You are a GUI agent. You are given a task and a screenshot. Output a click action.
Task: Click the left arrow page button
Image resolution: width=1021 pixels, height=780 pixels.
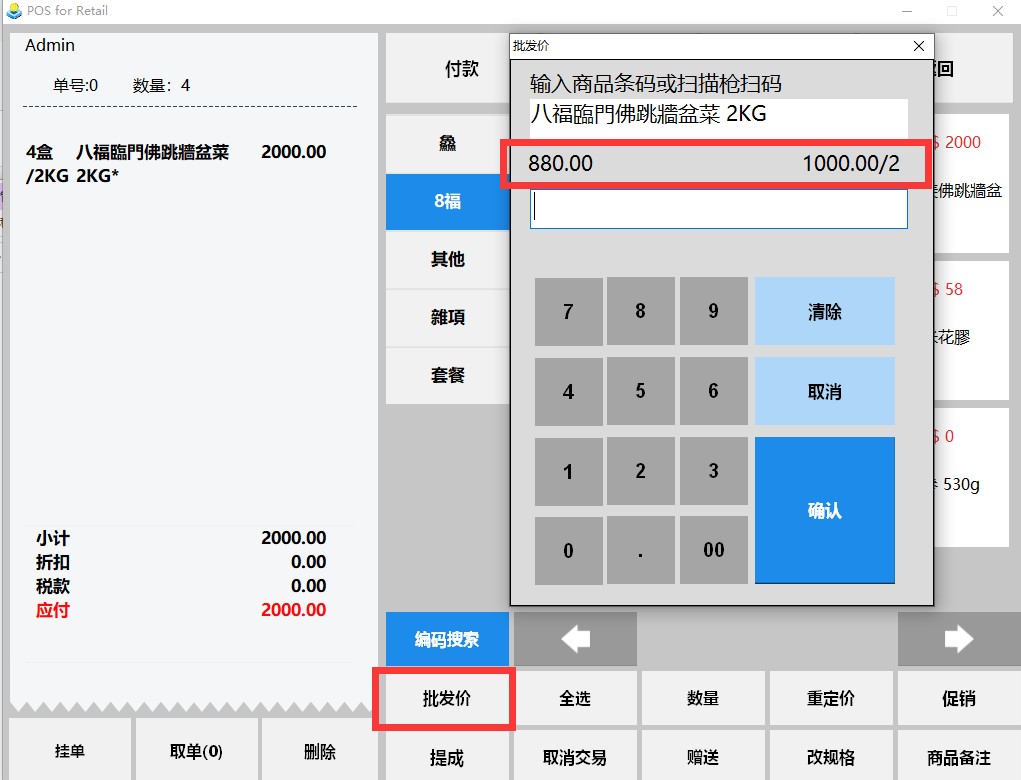click(x=575, y=639)
